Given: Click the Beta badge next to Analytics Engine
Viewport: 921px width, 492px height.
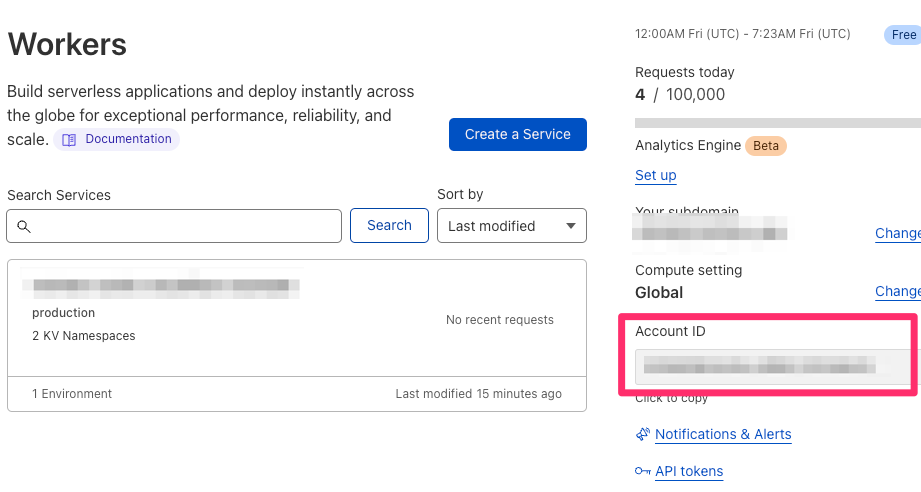Looking at the screenshot, I should click(766, 146).
